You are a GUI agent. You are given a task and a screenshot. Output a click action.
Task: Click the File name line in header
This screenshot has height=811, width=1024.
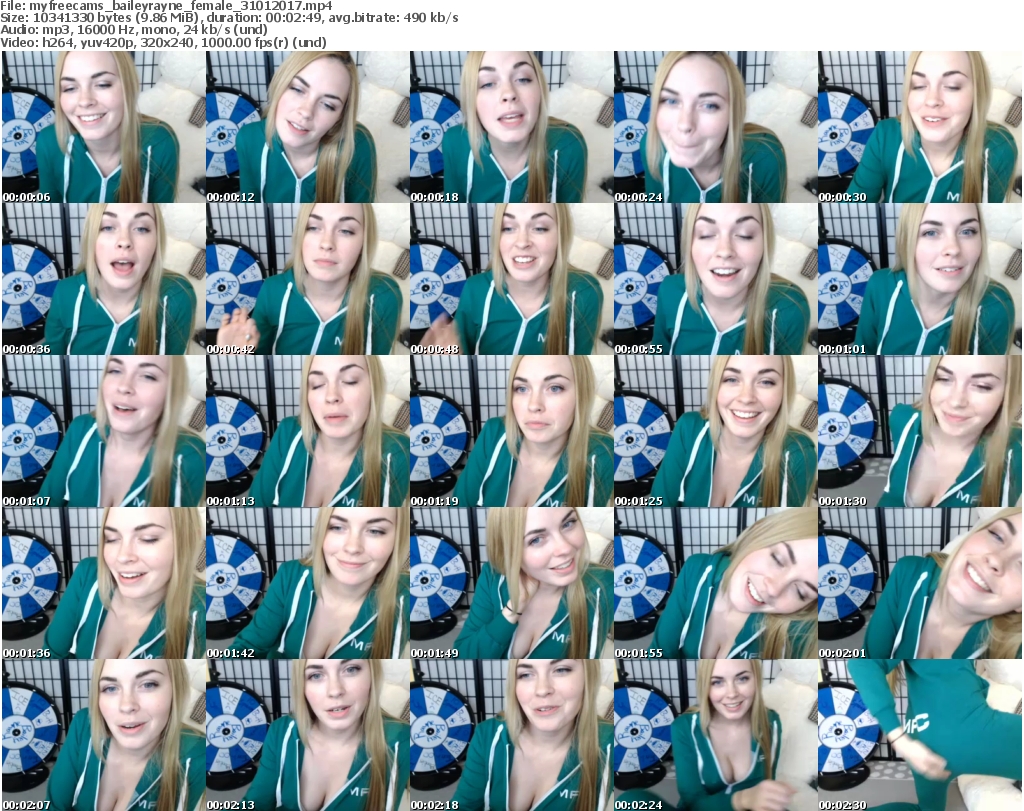coord(166,6)
